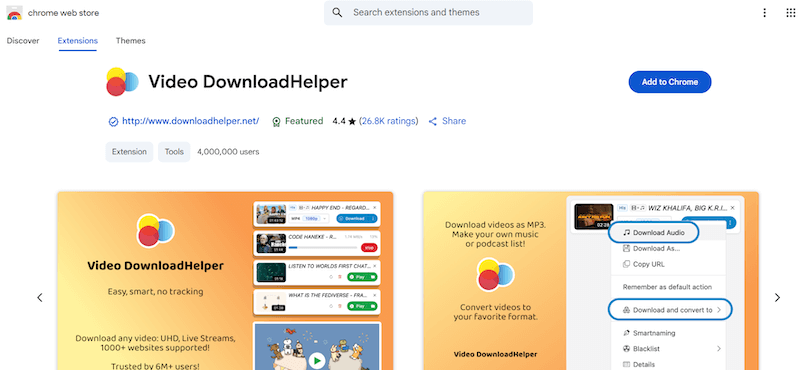Screen dimensions: 800x370
Task: Click the rating star icon
Action: pos(352,121)
